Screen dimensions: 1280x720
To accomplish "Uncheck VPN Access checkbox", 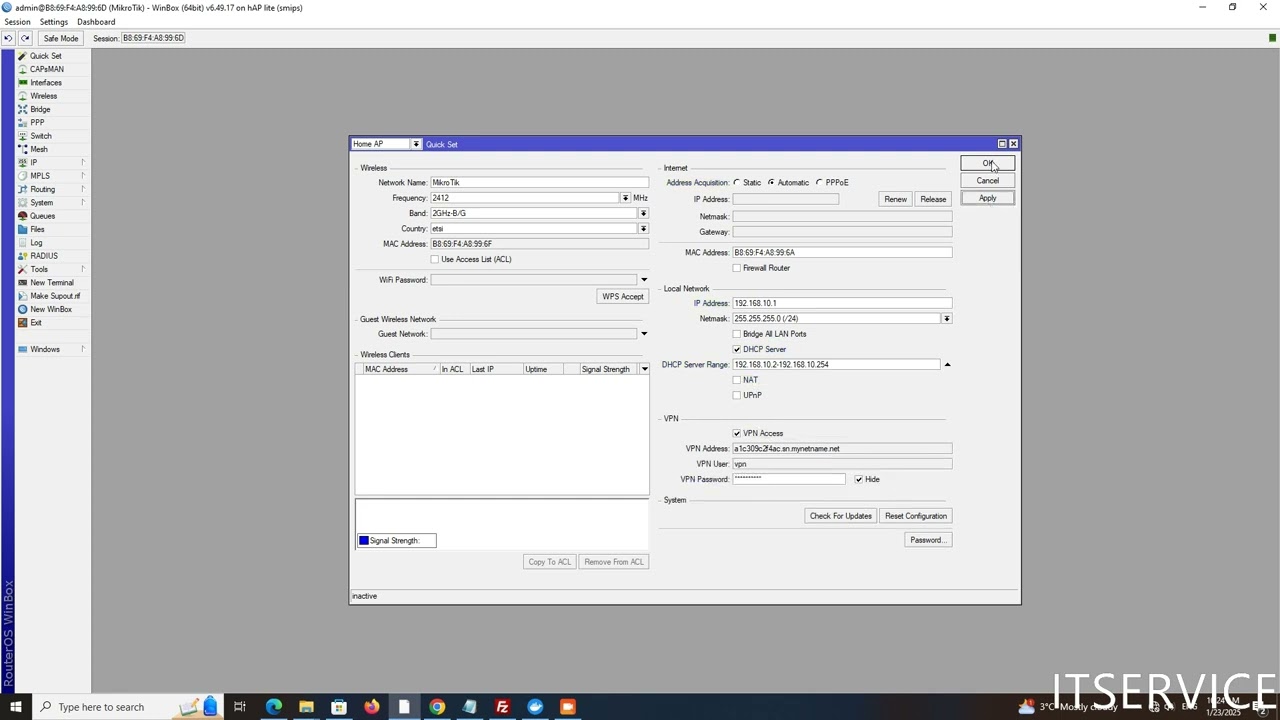I will (737, 433).
